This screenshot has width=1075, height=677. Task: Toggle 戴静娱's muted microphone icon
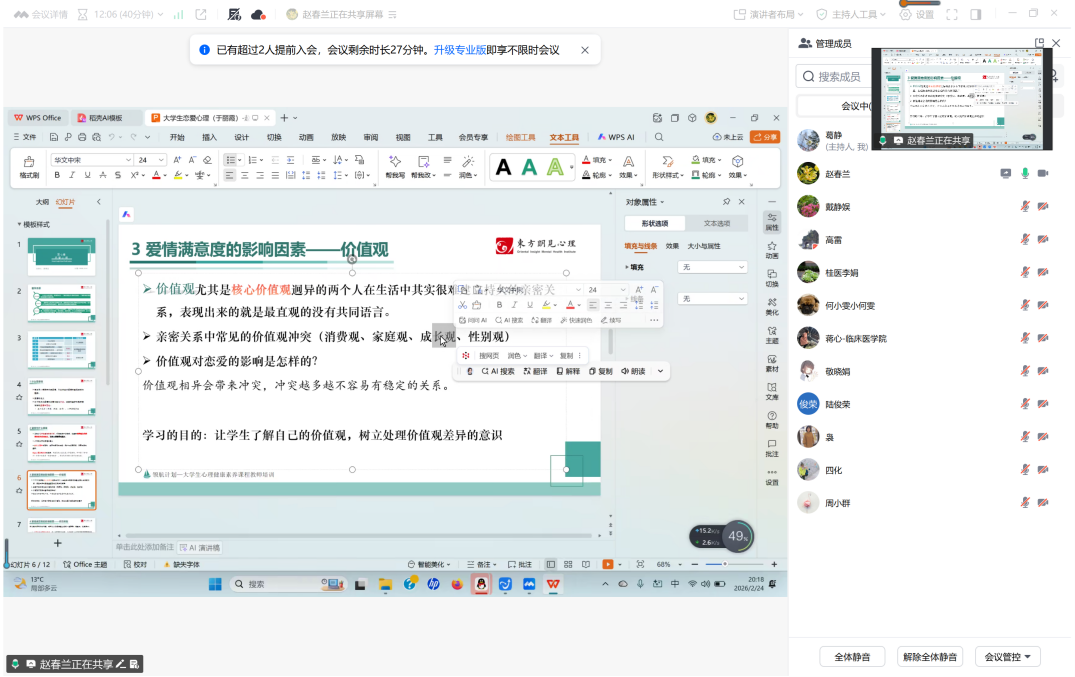[1025, 206]
